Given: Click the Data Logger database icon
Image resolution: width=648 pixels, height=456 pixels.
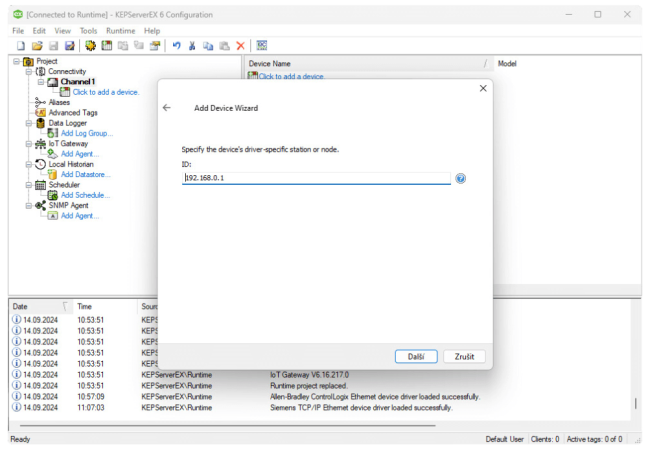Looking at the screenshot, I should [40, 123].
